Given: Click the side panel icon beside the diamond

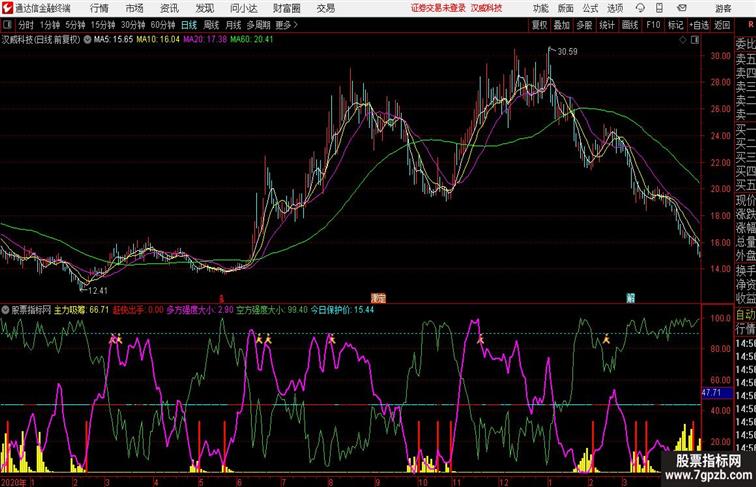Looking at the screenshot, I should [695, 40].
